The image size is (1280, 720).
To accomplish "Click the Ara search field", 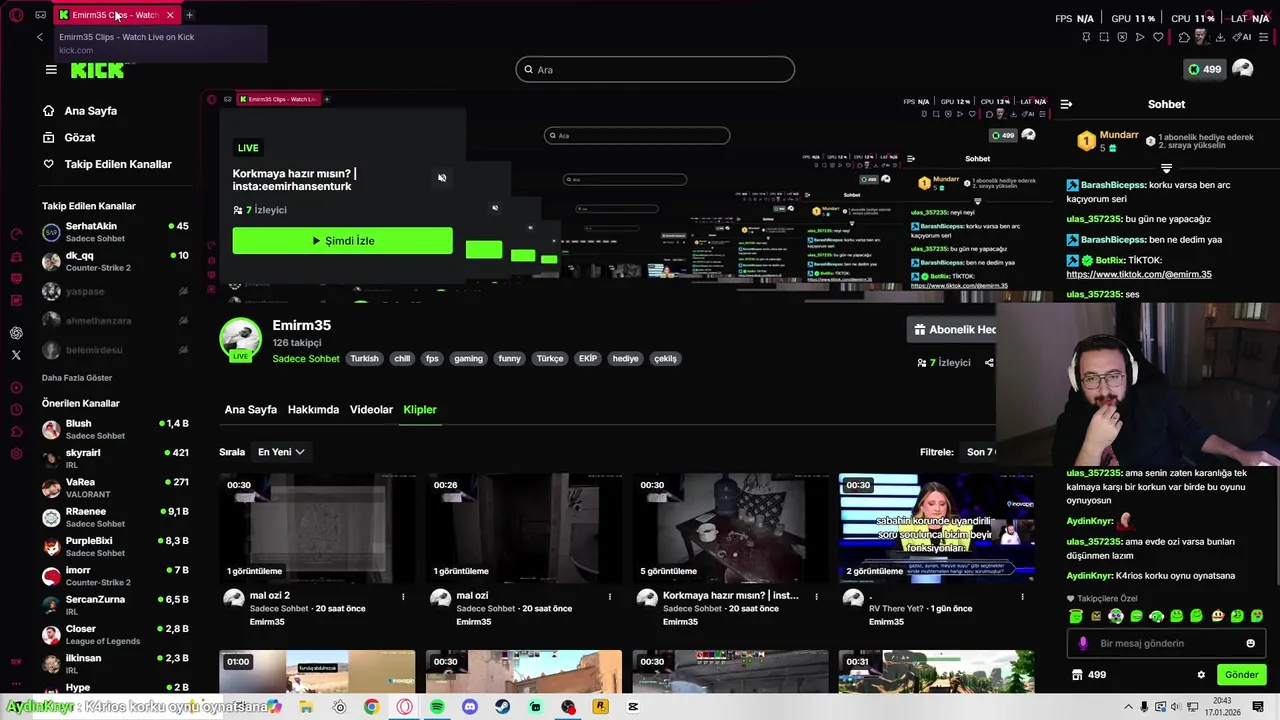I will point(655,69).
